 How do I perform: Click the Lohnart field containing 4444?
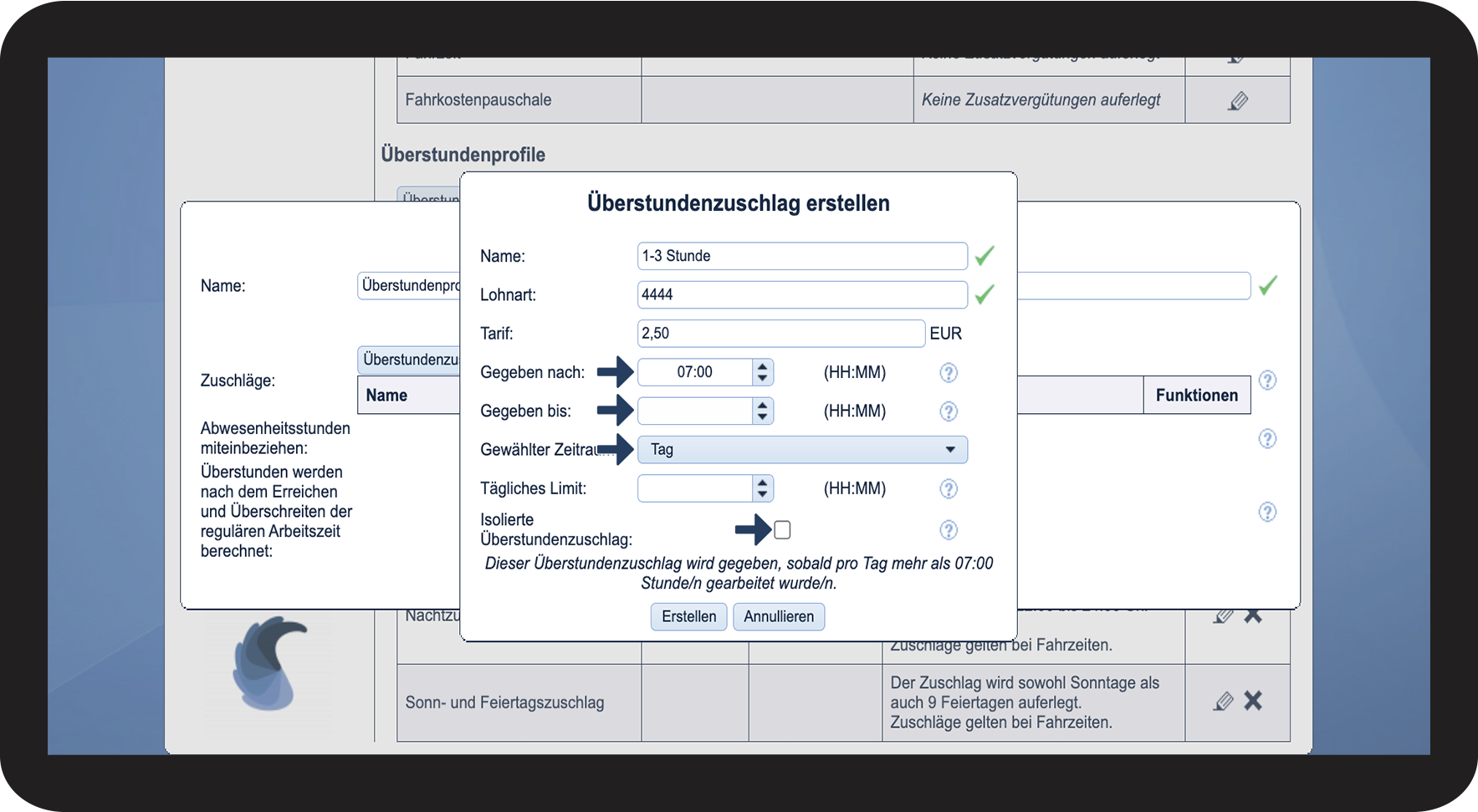point(802,294)
